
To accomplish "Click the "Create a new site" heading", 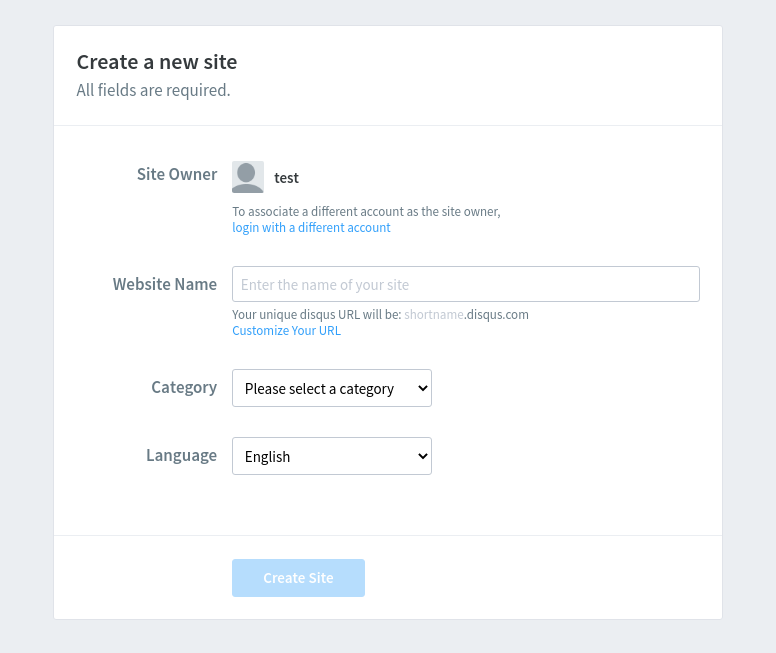I will pos(157,62).
